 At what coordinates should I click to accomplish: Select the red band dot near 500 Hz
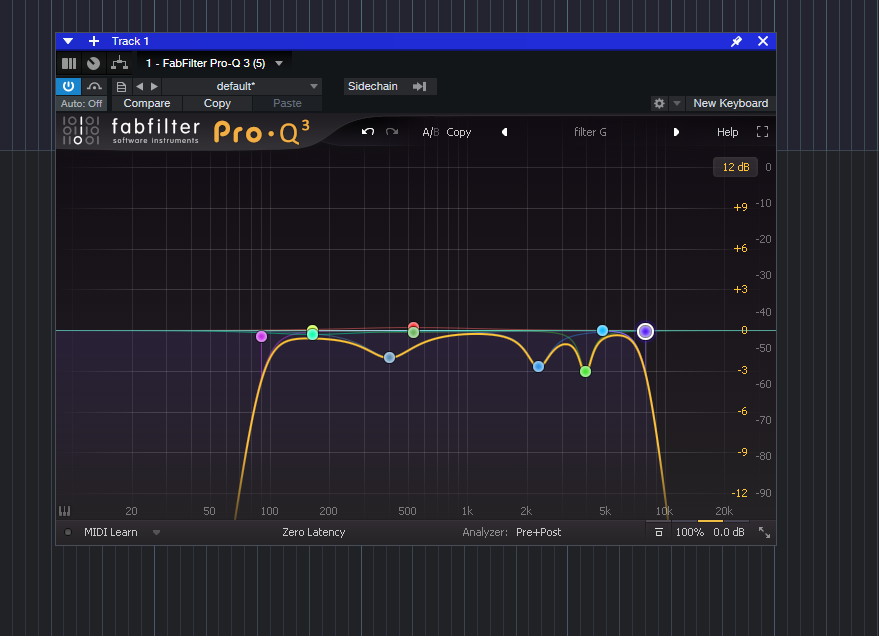[x=413, y=325]
